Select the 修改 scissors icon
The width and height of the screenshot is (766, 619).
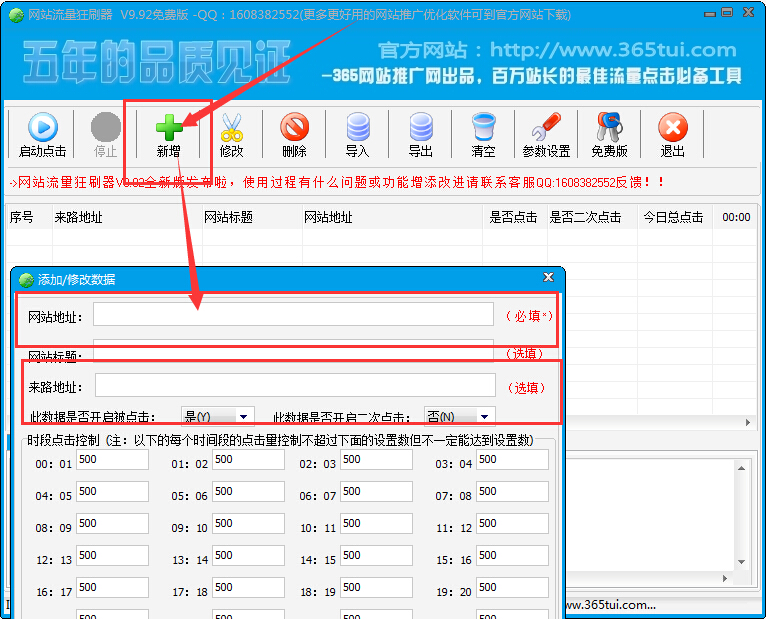tap(232, 127)
